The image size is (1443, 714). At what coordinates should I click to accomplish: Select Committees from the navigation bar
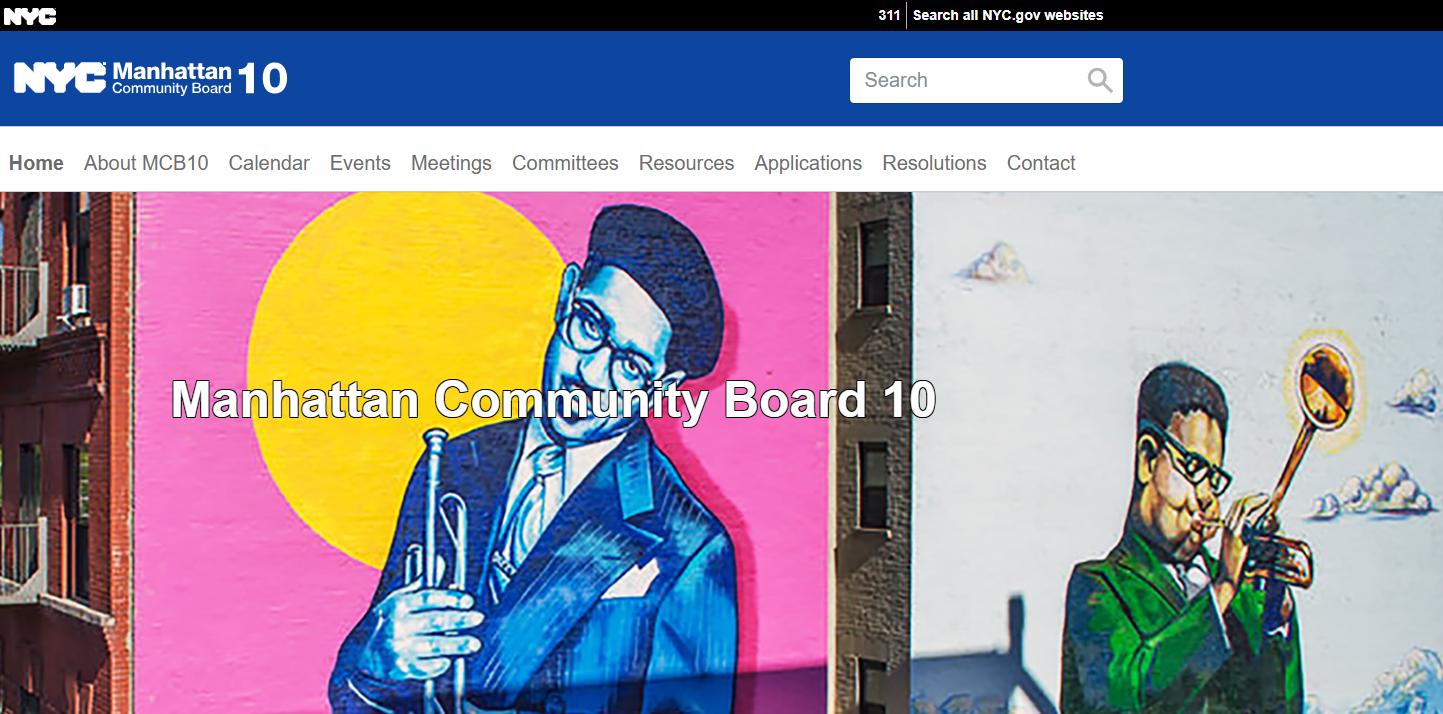tap(565, 162)
